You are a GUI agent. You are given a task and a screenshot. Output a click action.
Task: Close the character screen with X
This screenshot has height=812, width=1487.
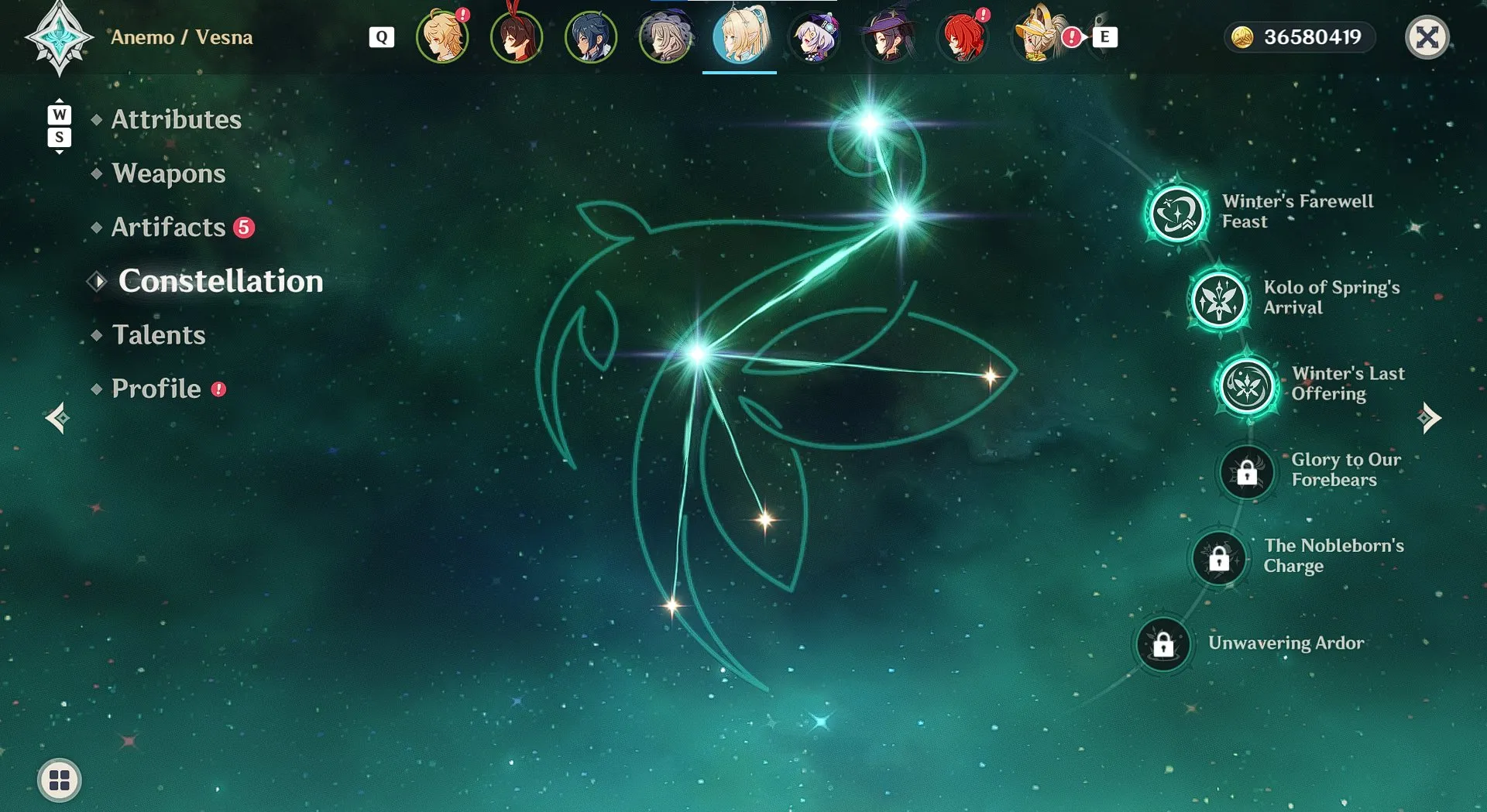coord(1427,37)
